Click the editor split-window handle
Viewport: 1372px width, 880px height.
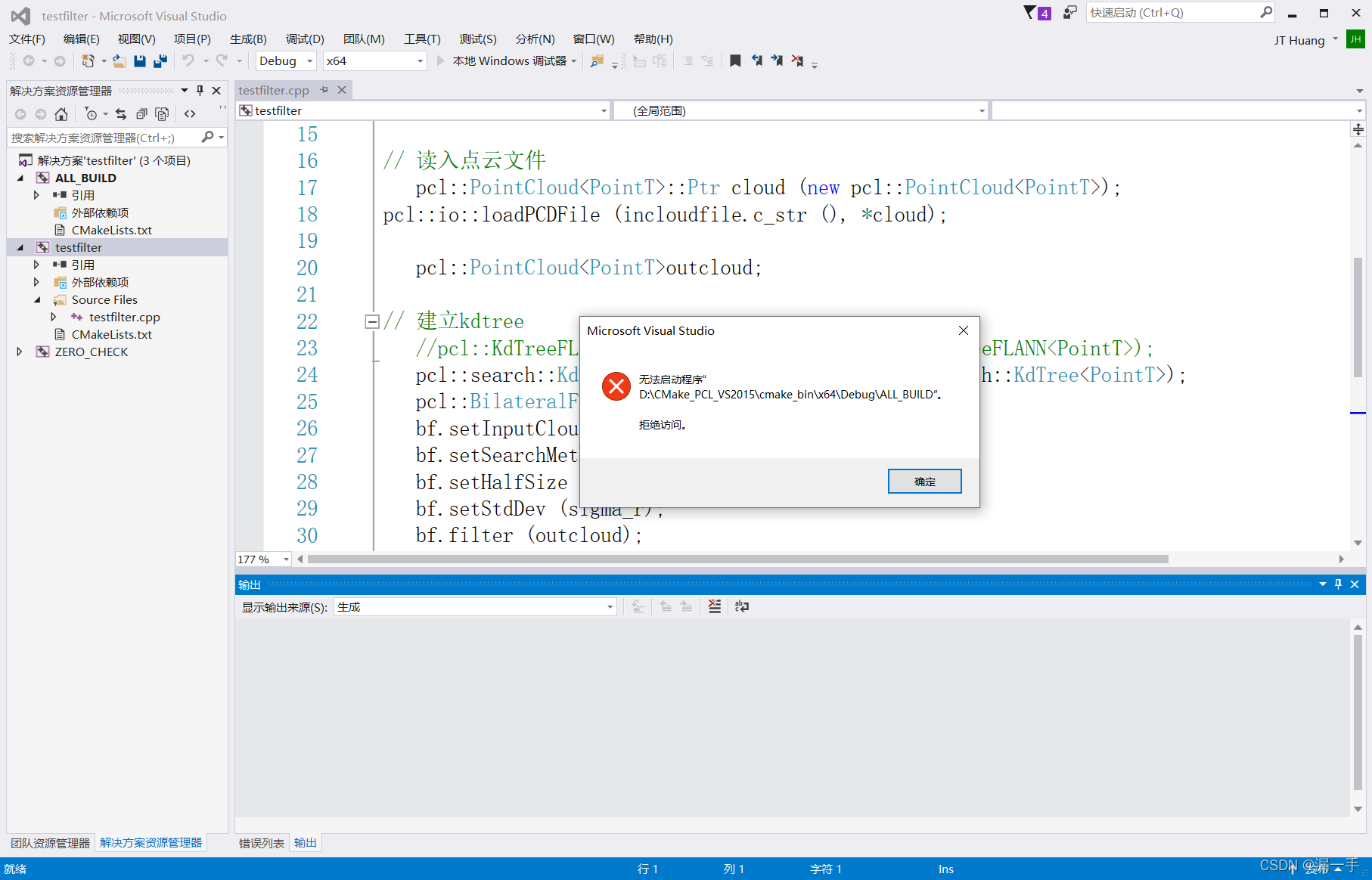[x=1358, y=129]
